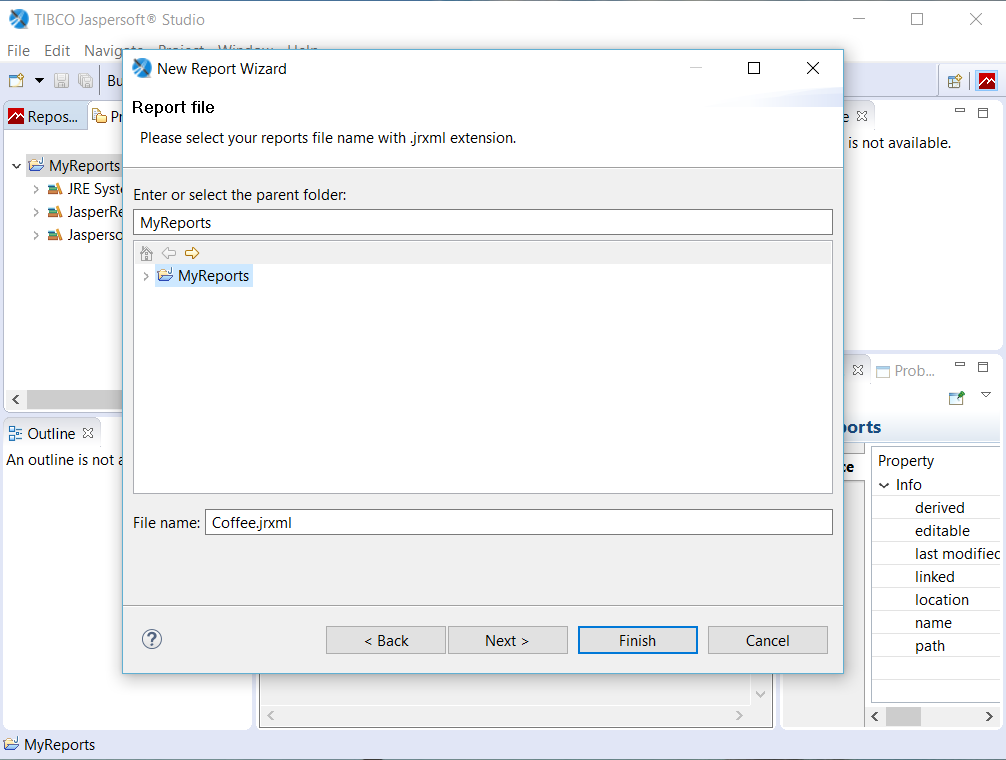Maximize the top-right view panel
Viewport: 1006px width, 760px height.
tap(983, 113)
